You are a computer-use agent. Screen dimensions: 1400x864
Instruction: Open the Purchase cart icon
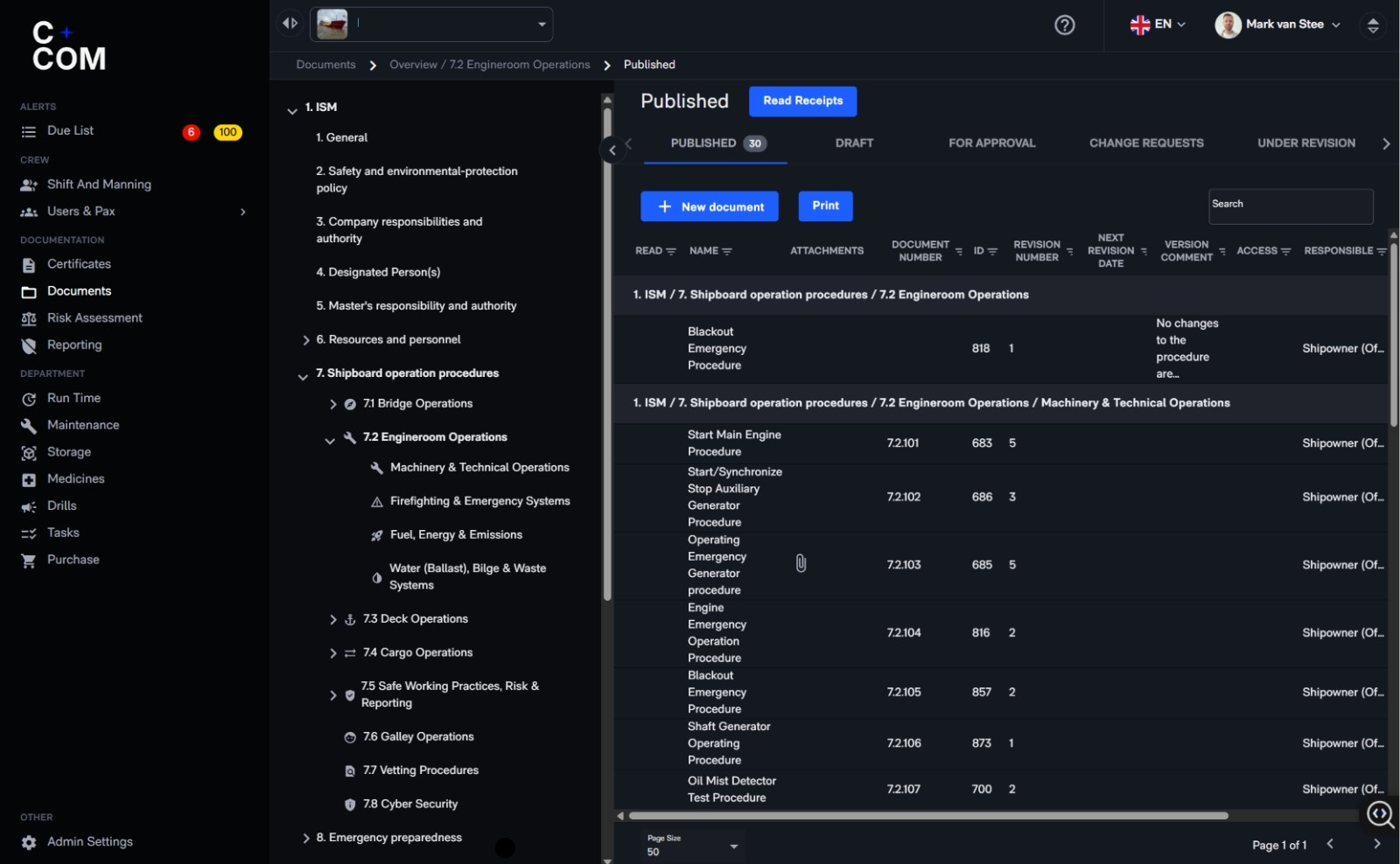coord(29,561)
